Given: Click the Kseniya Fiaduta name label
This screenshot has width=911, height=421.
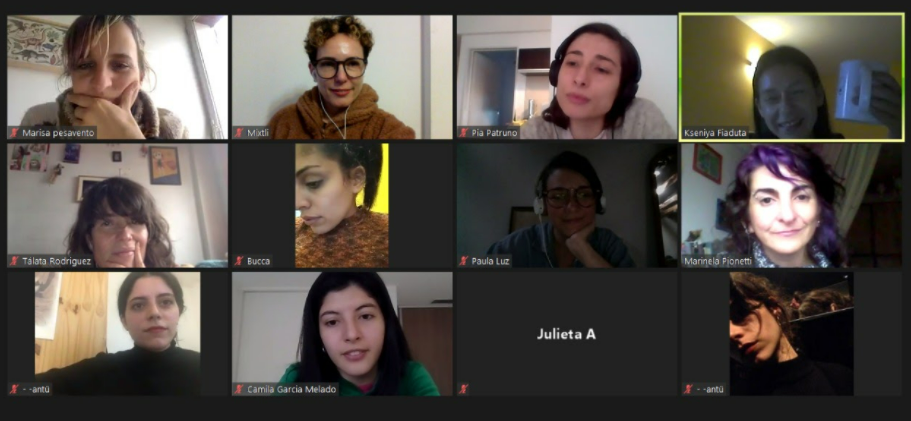Looking at the screenshot, I should coord(715,133).
